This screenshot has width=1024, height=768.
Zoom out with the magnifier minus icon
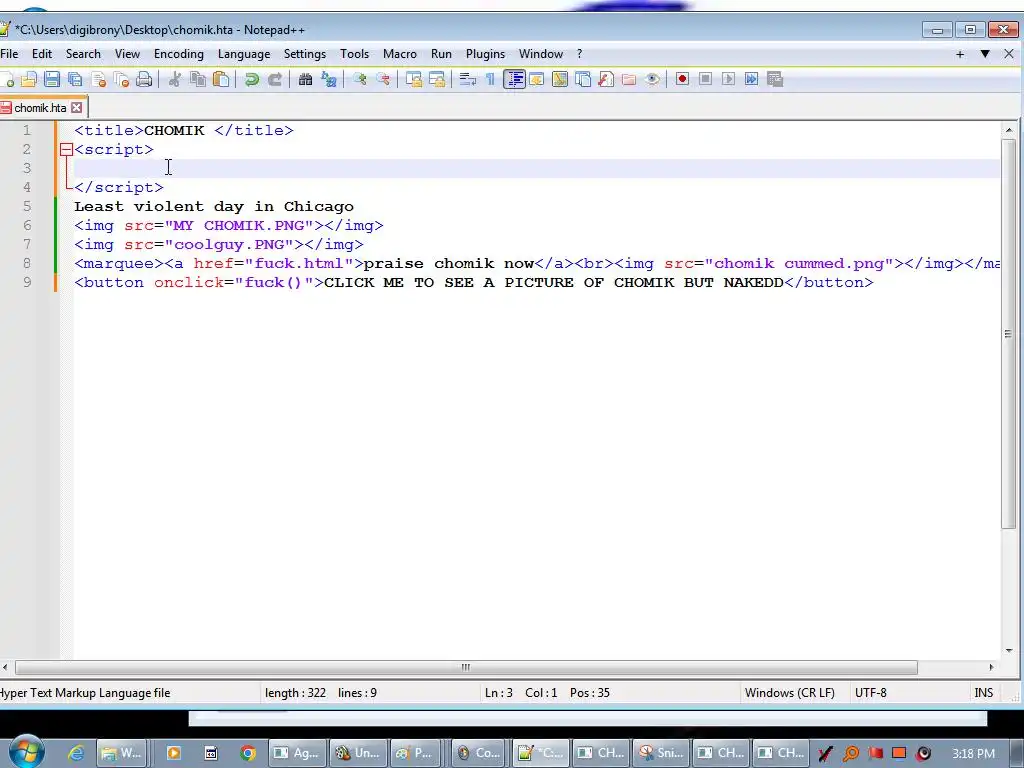383,79
